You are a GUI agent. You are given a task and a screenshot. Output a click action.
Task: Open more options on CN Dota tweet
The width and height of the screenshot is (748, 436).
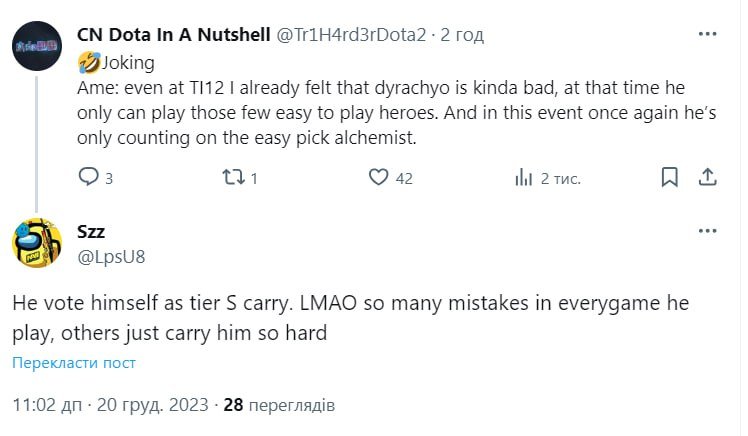(707, 34)
